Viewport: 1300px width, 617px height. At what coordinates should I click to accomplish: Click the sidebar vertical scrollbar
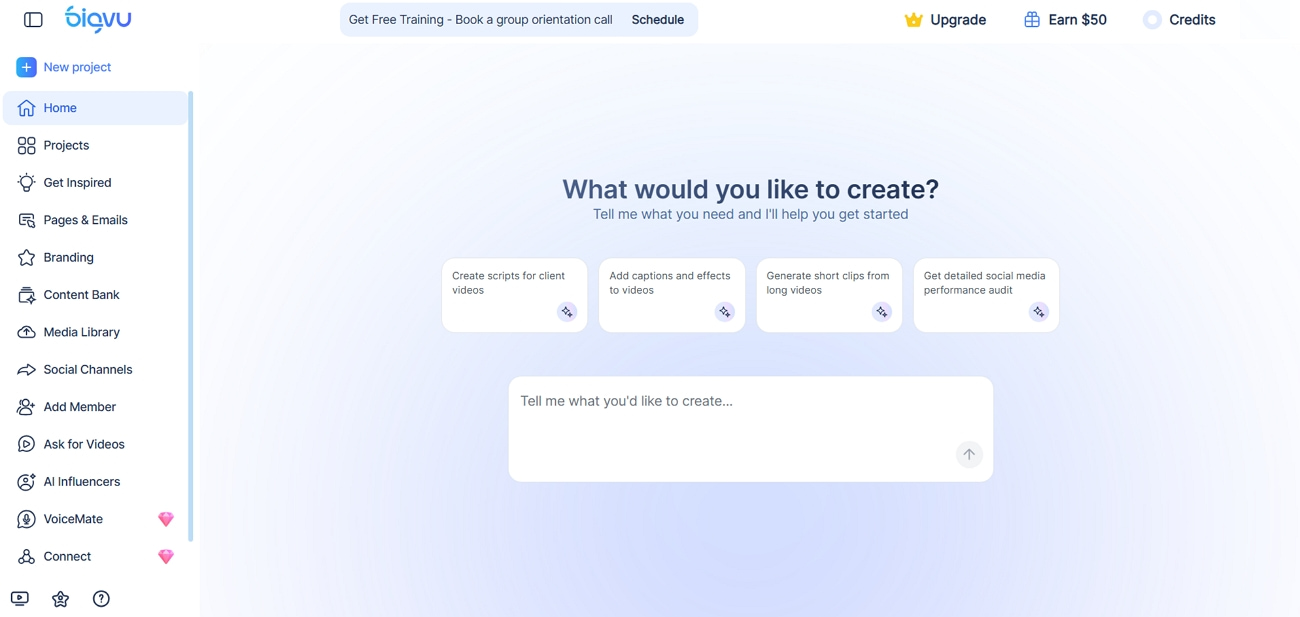tap(190, 317)
